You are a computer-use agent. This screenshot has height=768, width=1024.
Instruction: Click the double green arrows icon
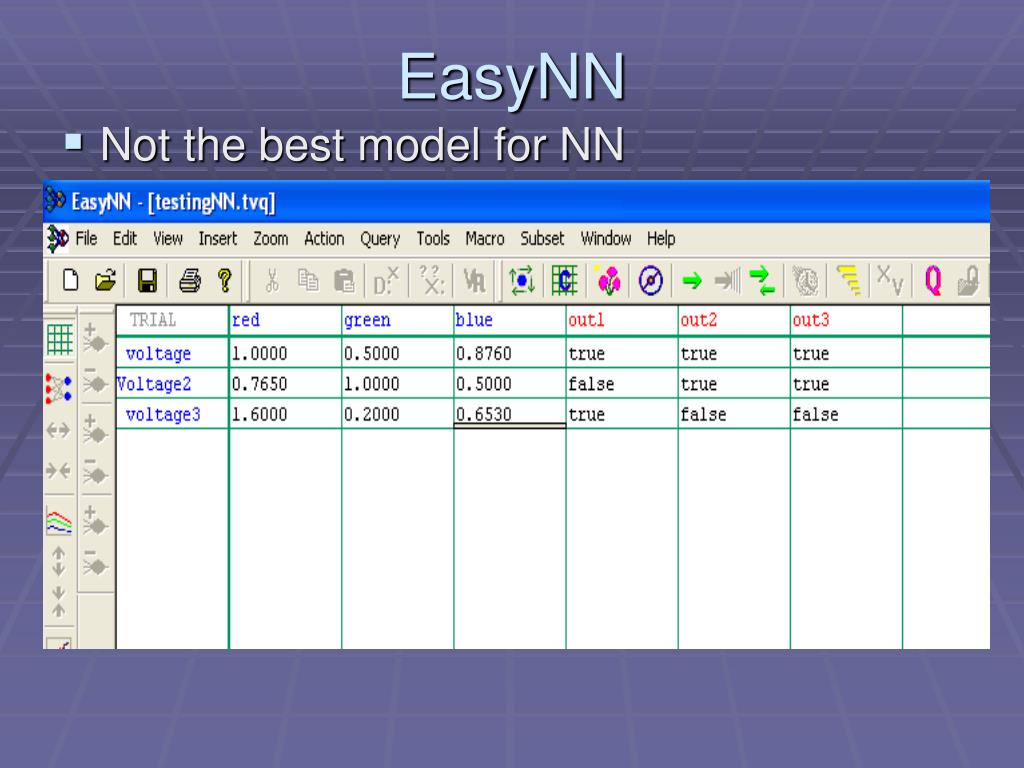pos(761,281)
